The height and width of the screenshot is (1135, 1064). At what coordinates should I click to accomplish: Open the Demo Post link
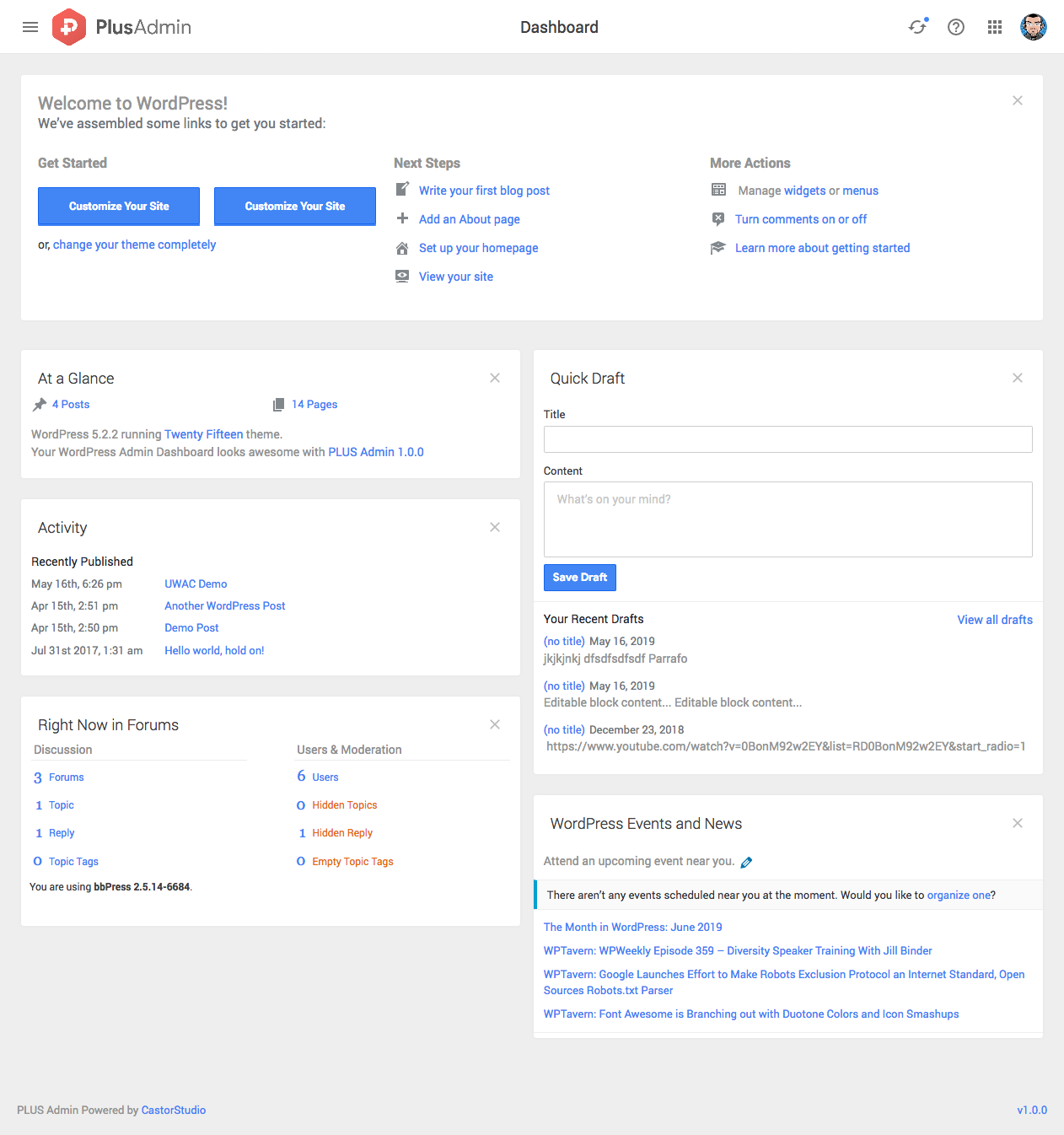pyautogui.click(x=191, y=627)
